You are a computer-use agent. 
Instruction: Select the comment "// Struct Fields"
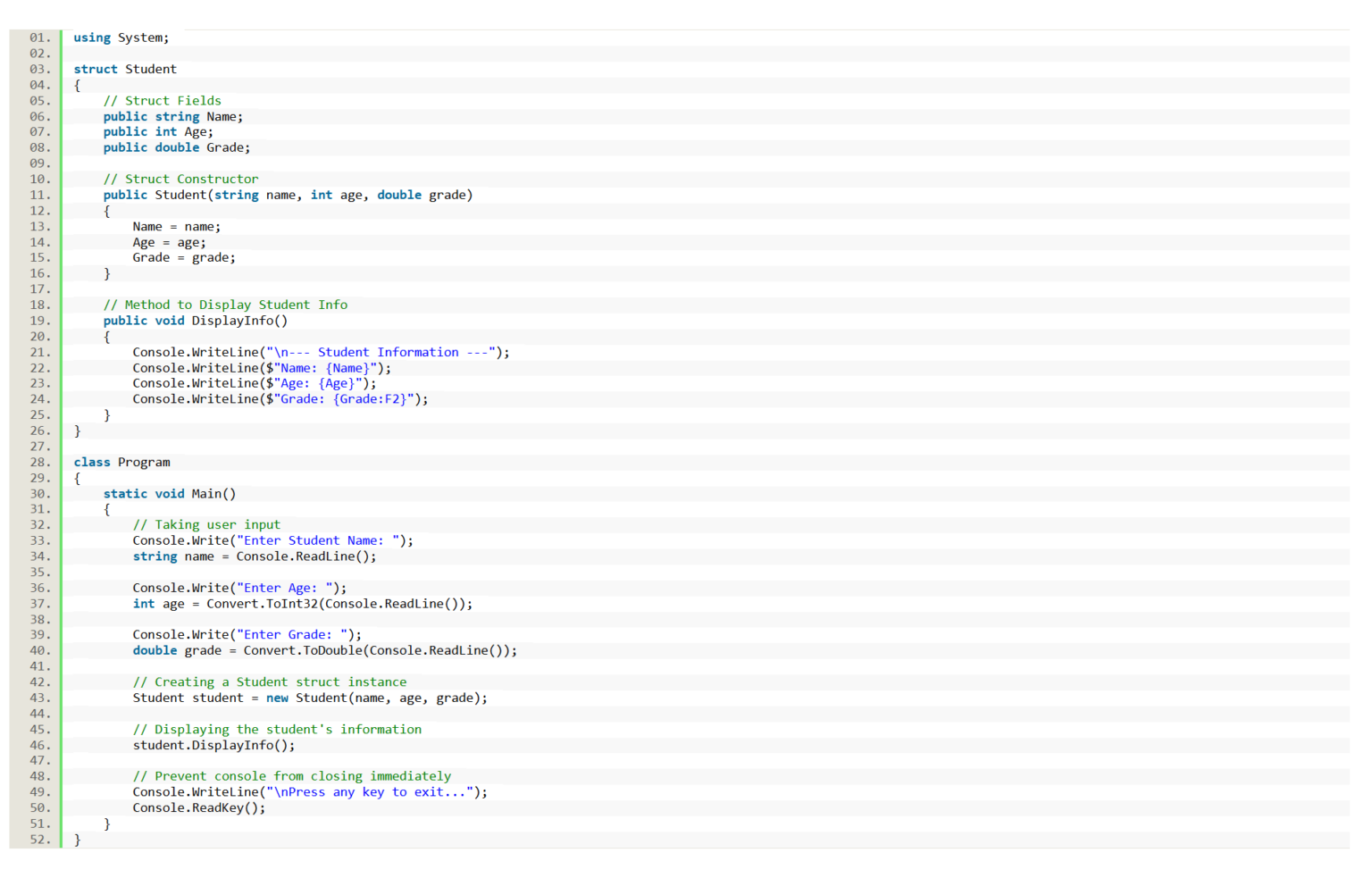coord(161,100)
